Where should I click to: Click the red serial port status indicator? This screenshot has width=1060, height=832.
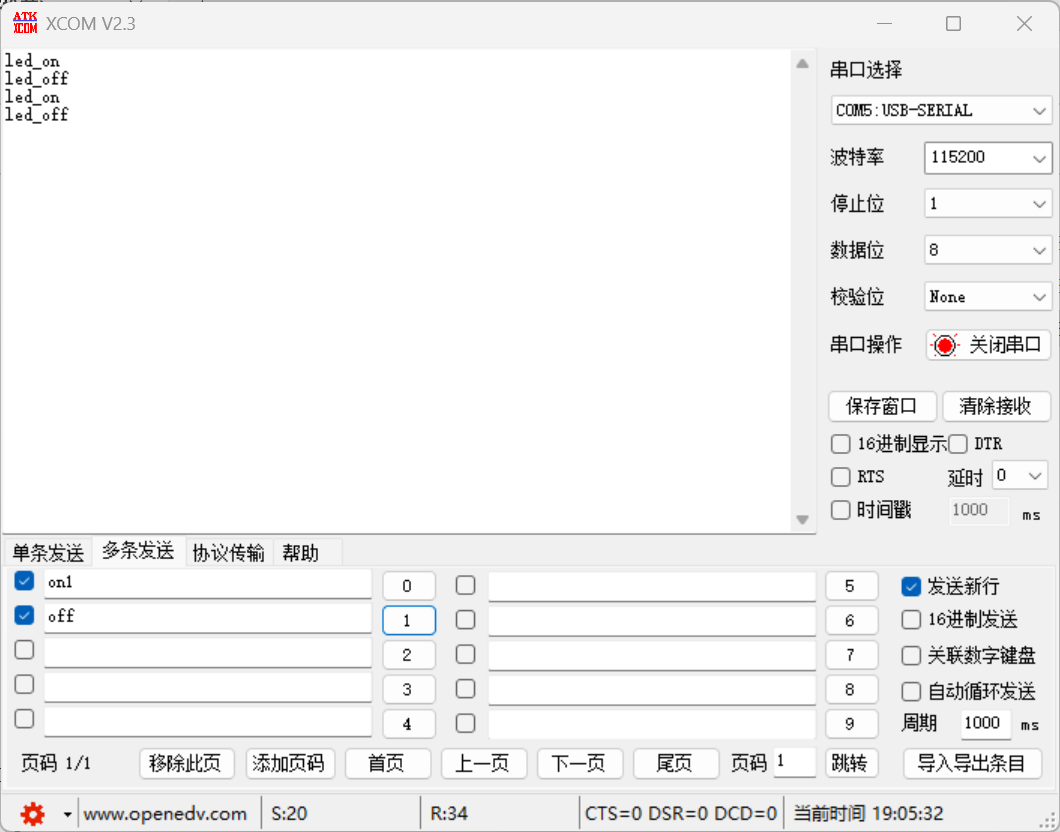coord(944,346)
